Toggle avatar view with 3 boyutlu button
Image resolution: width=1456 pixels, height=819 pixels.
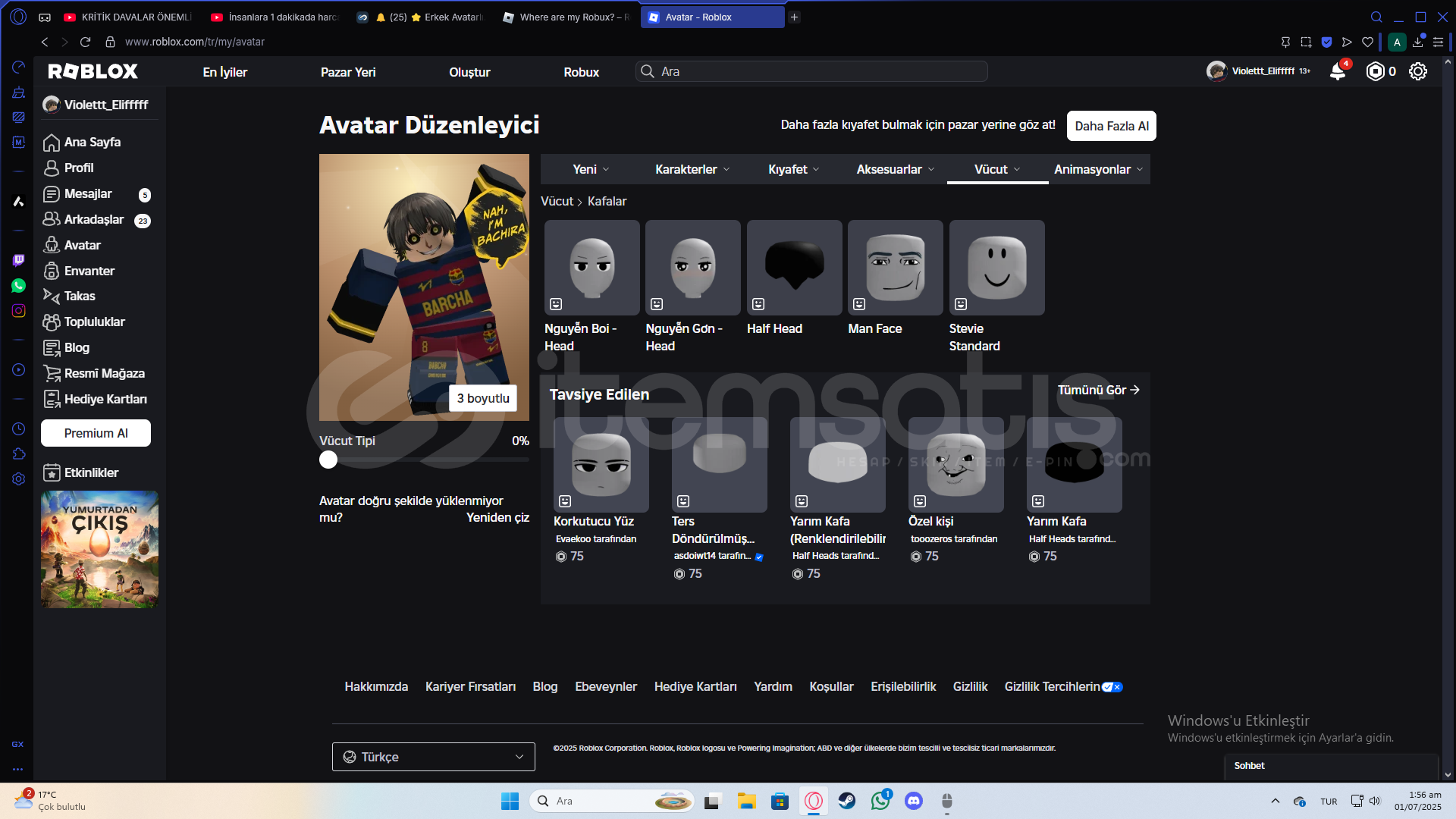coord(483,398)
